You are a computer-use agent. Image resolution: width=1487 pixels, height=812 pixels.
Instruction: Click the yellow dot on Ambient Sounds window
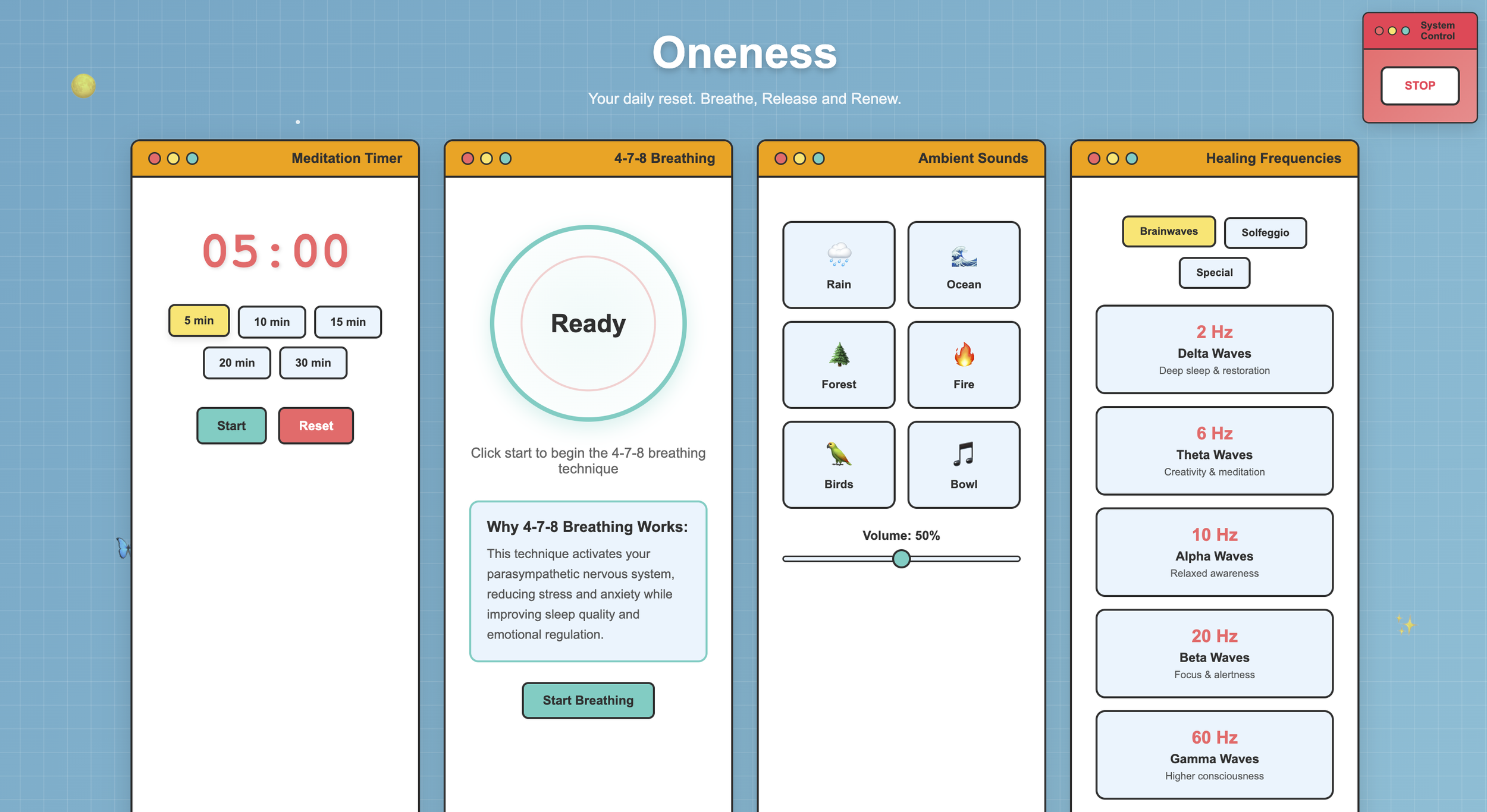click(x=799, y=159)
